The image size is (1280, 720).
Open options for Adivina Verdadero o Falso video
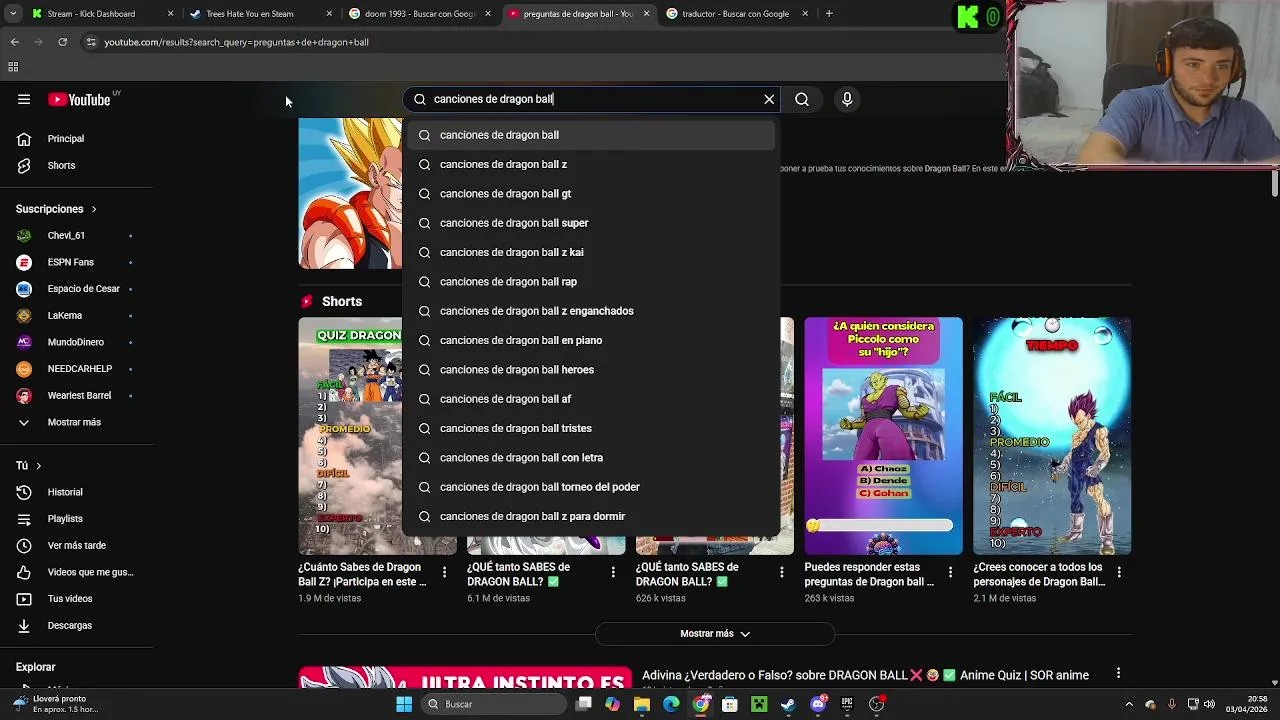(1118, 674)
